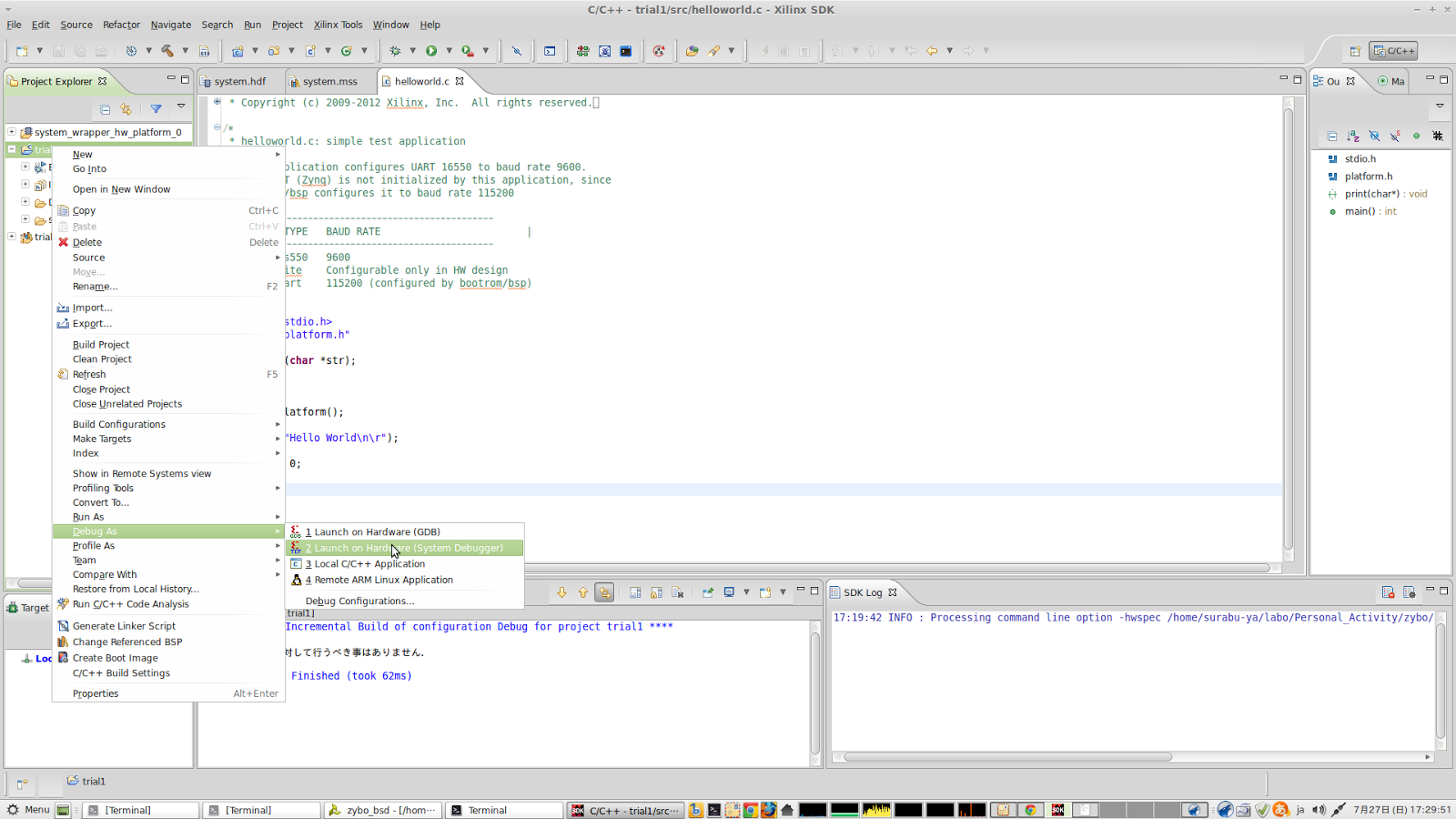This screenshot has width=1456, height=819.
Task: Open the Outline view menu arrow
Action: (x=1440, y=106)
